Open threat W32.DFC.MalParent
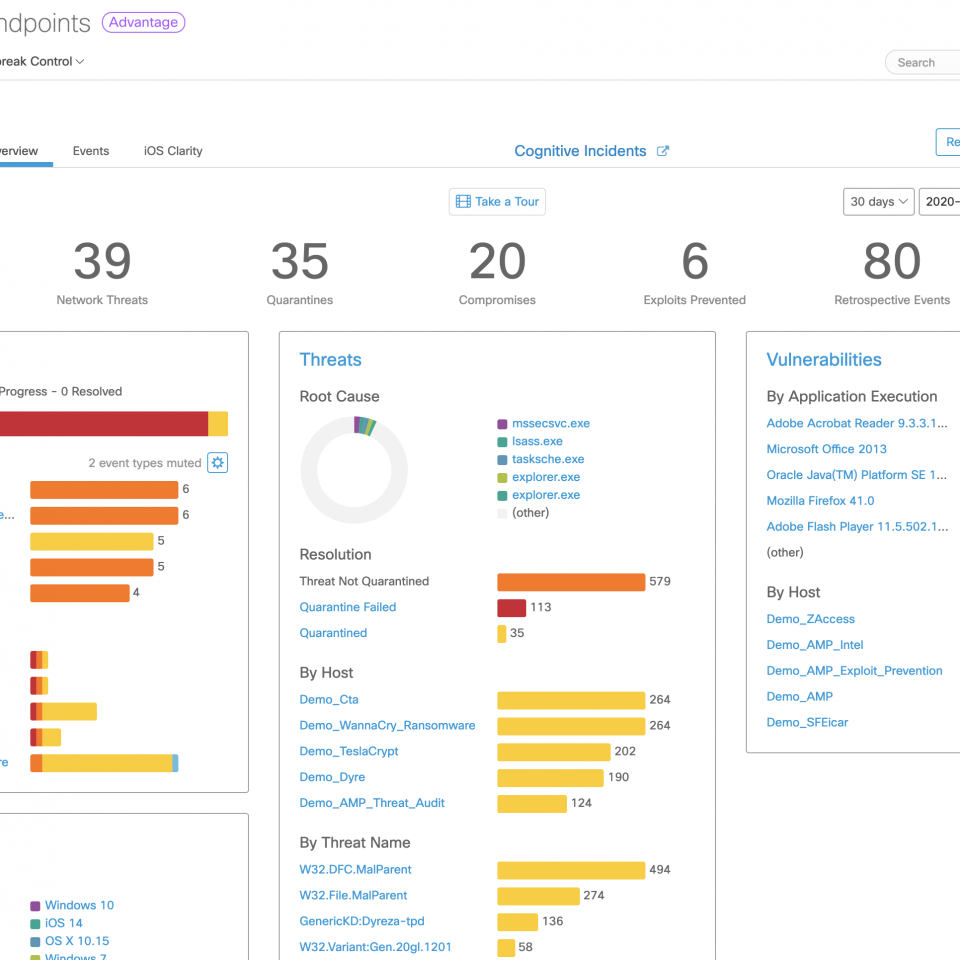The width and height of the screenshot is (960, 960). tap(355, 869)
